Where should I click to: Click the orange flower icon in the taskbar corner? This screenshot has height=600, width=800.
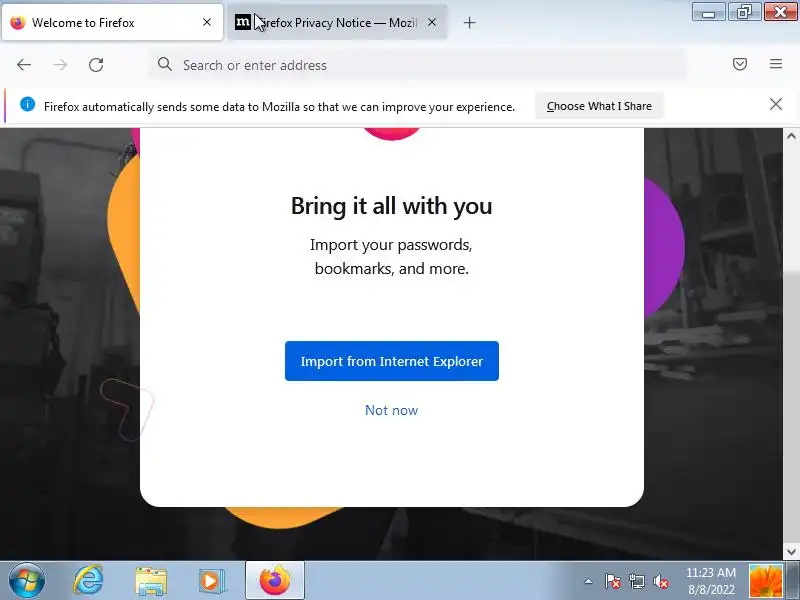[x=765, y=581]
